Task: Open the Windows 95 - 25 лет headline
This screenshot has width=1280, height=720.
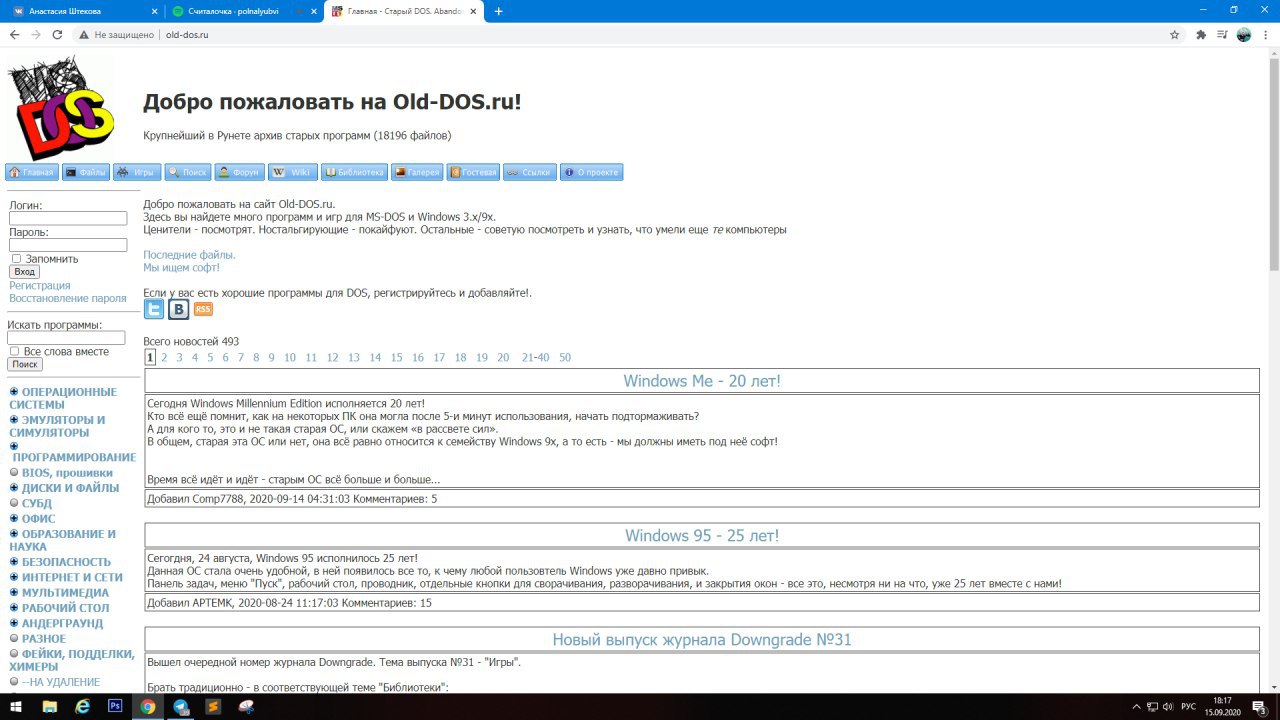Action: pos(702,536)
